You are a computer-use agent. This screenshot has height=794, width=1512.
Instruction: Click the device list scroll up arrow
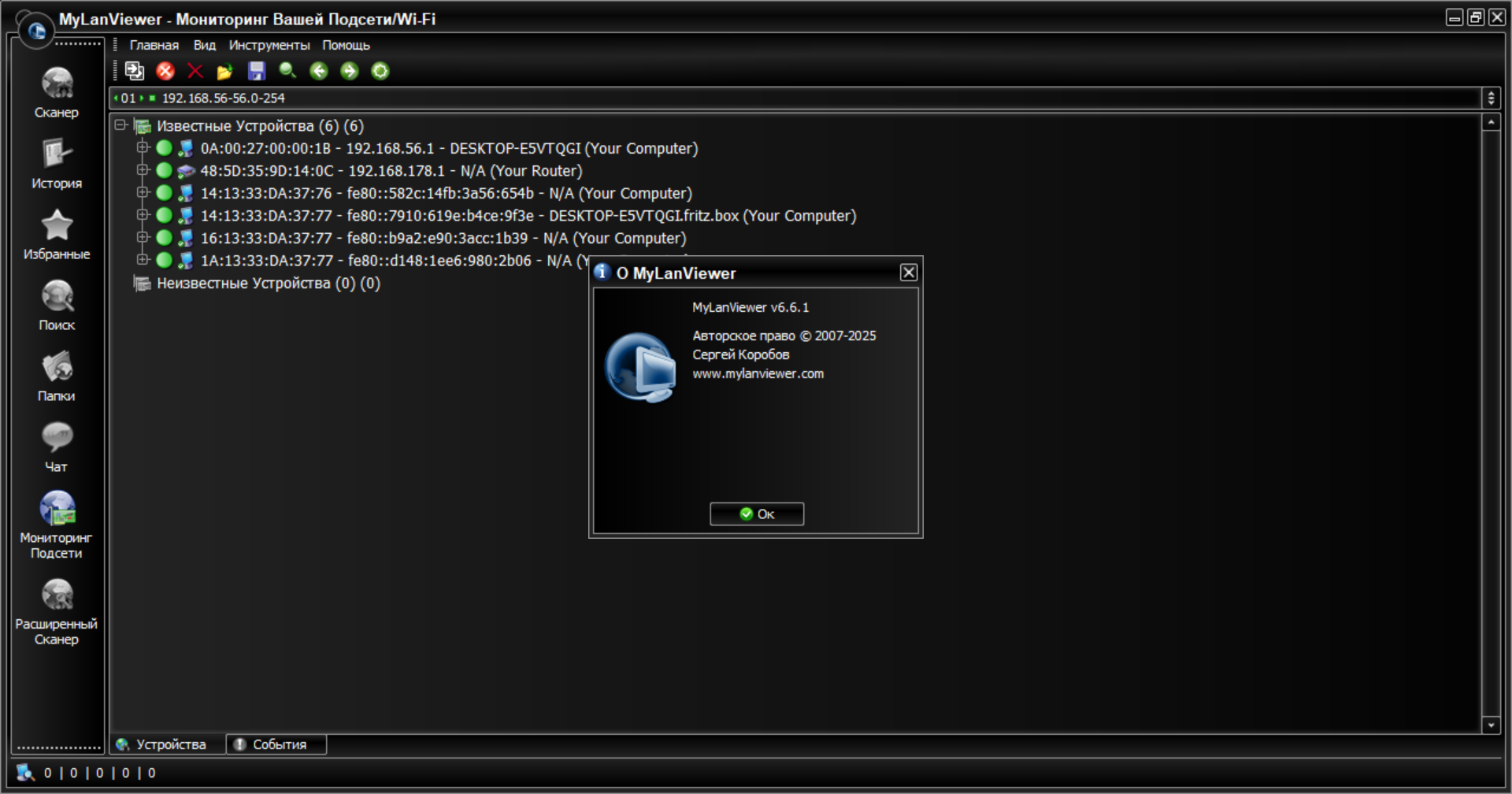coord(1491,122)
